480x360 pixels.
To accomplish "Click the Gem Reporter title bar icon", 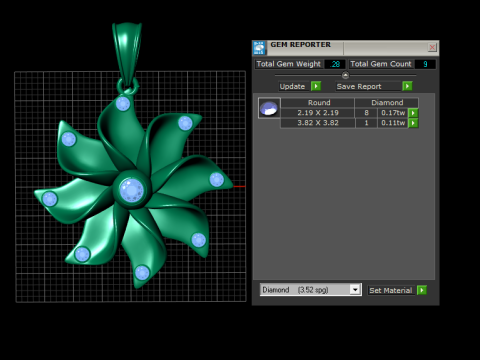I will (x=259, y=48).
